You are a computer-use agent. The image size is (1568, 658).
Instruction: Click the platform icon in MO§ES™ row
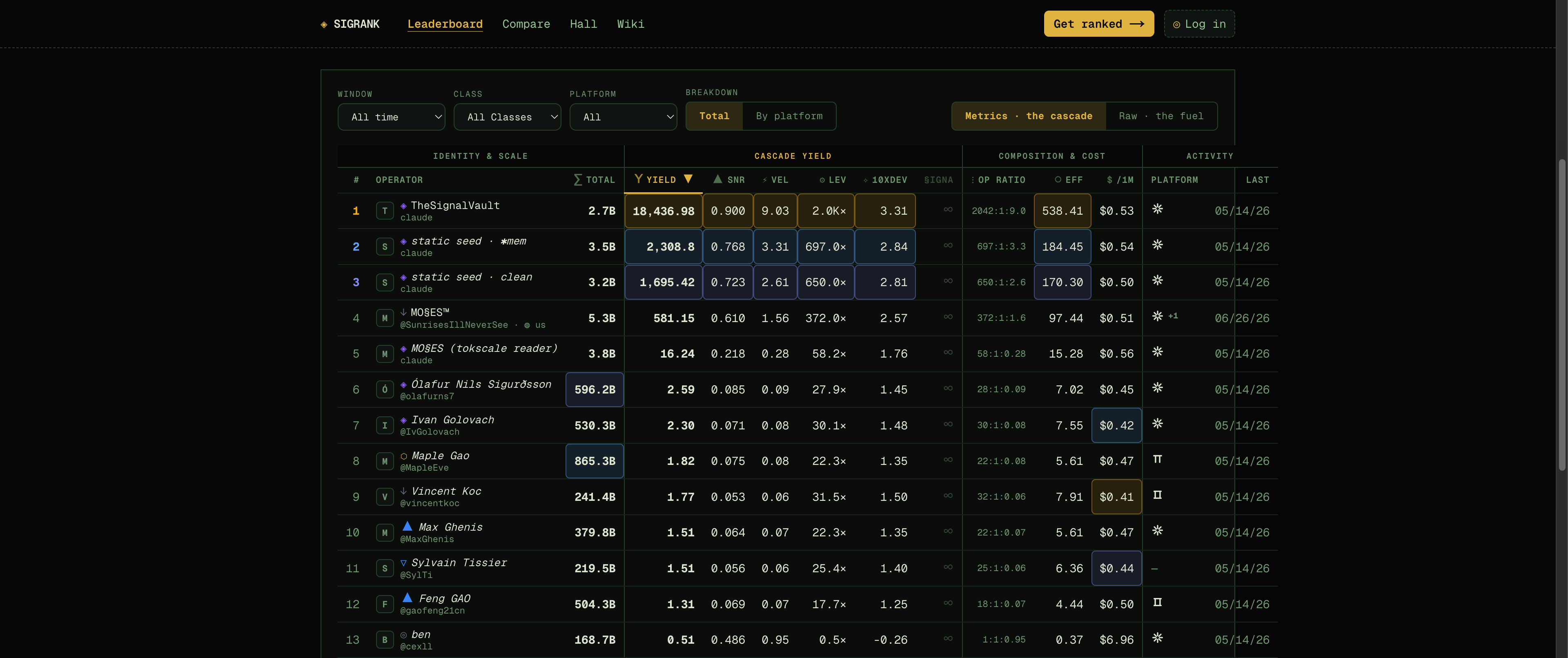pyautogui.click(x=1157, y=316)
